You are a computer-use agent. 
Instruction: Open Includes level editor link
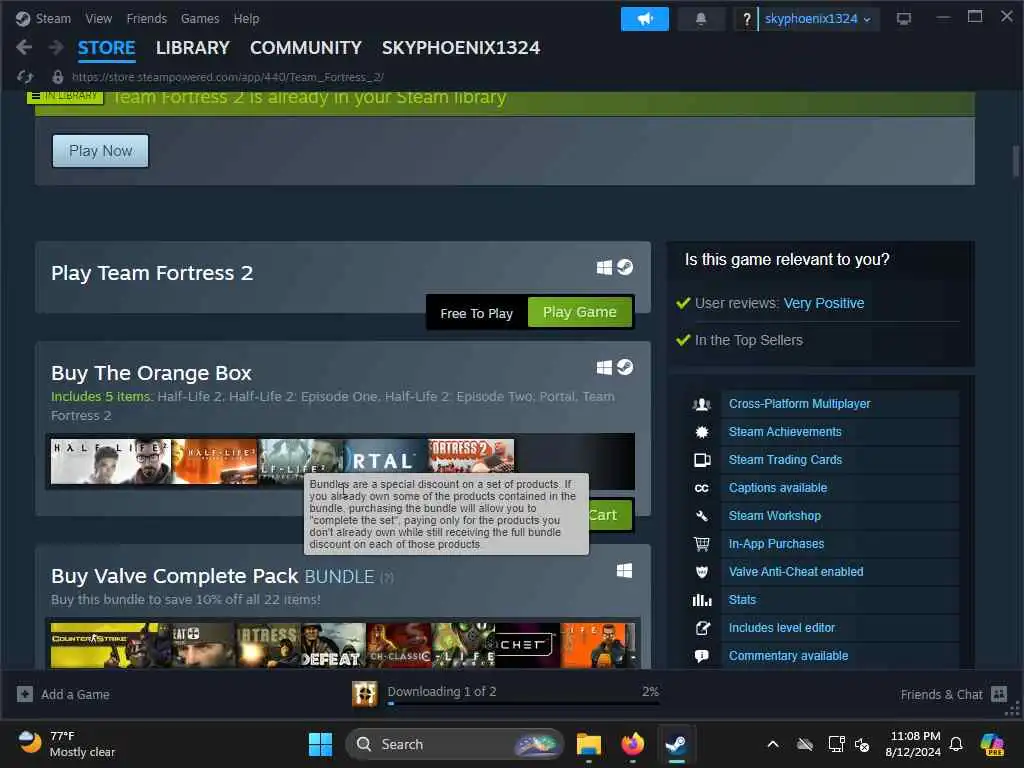click(x=782, y=628)
